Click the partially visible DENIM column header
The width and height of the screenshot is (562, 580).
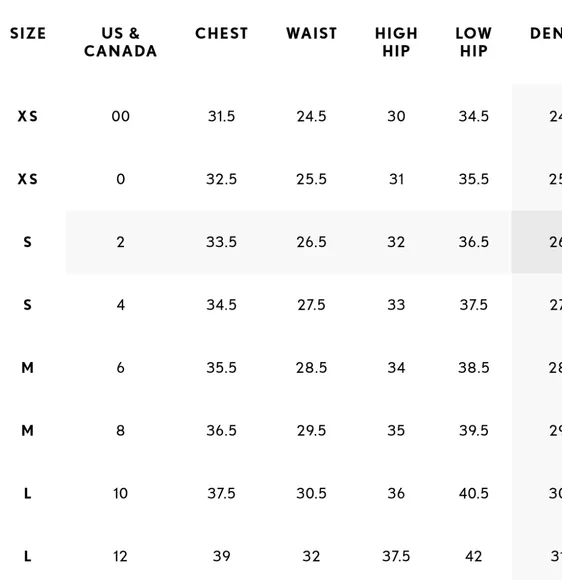(546, 33)
